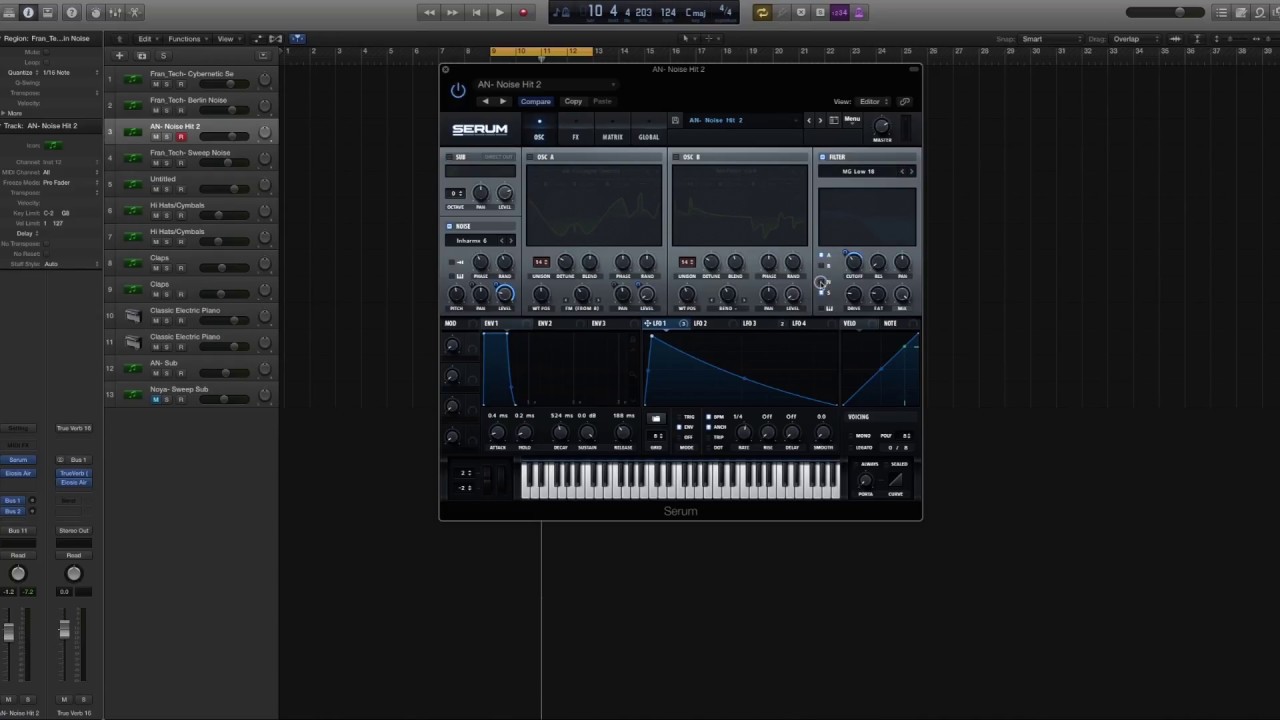Open the Mixer faders icon
This screenshot has height=720, width=1280.
pyautogui.click(x=116, y=12)
